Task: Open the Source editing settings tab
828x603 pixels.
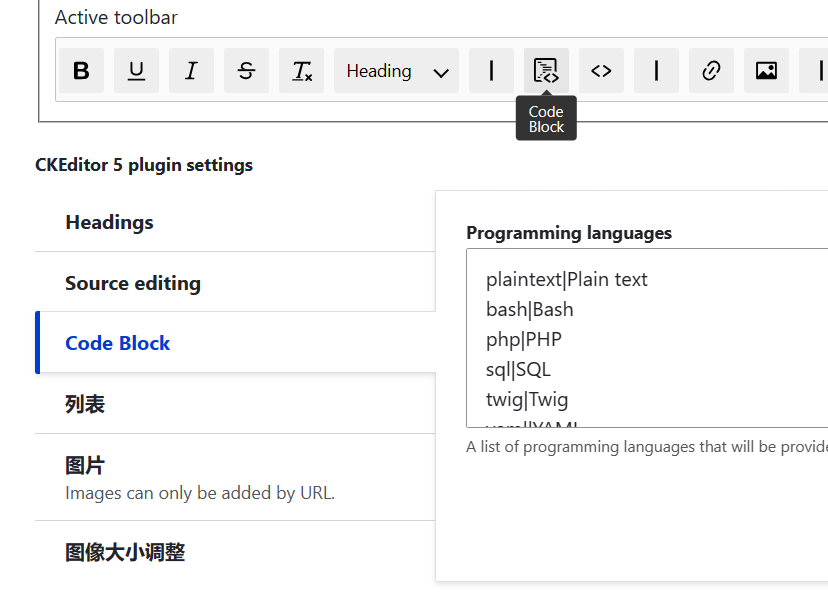Action: coord(235,283)
